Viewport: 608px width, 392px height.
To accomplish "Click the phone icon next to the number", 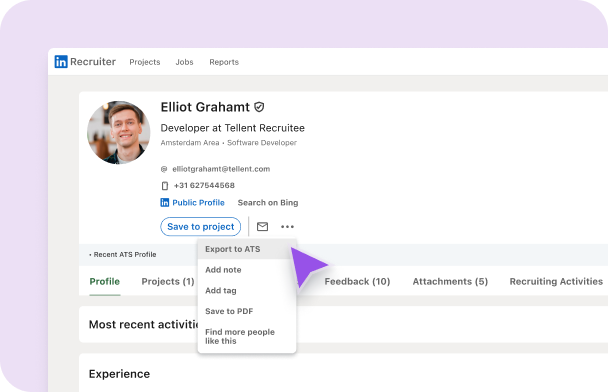I will click(x=165, y=186).
